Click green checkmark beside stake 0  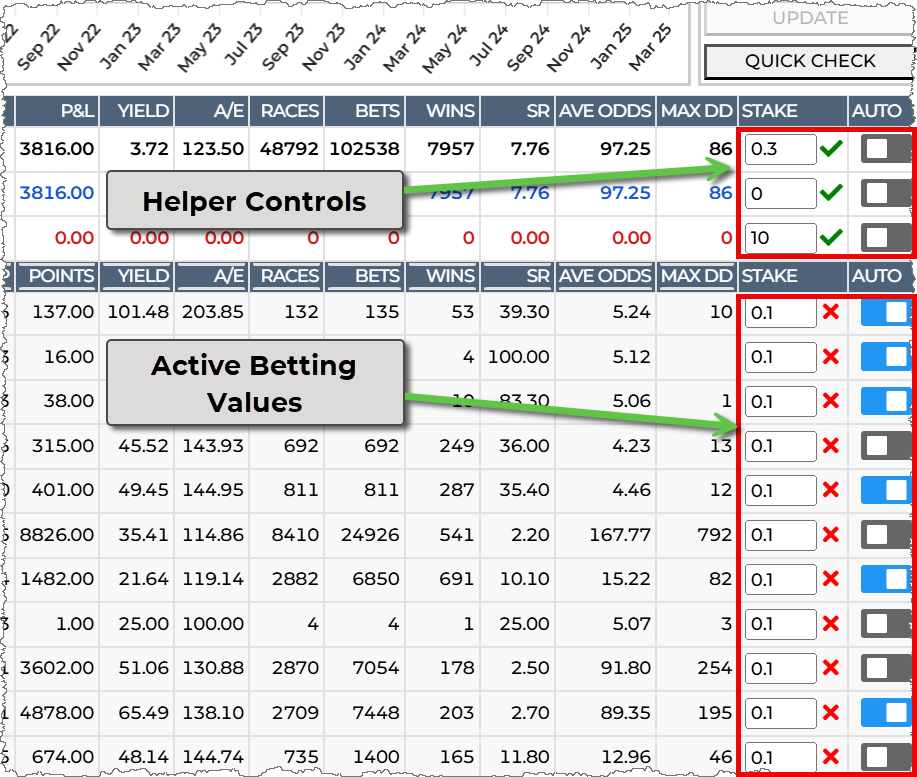(x=831, y=193)
